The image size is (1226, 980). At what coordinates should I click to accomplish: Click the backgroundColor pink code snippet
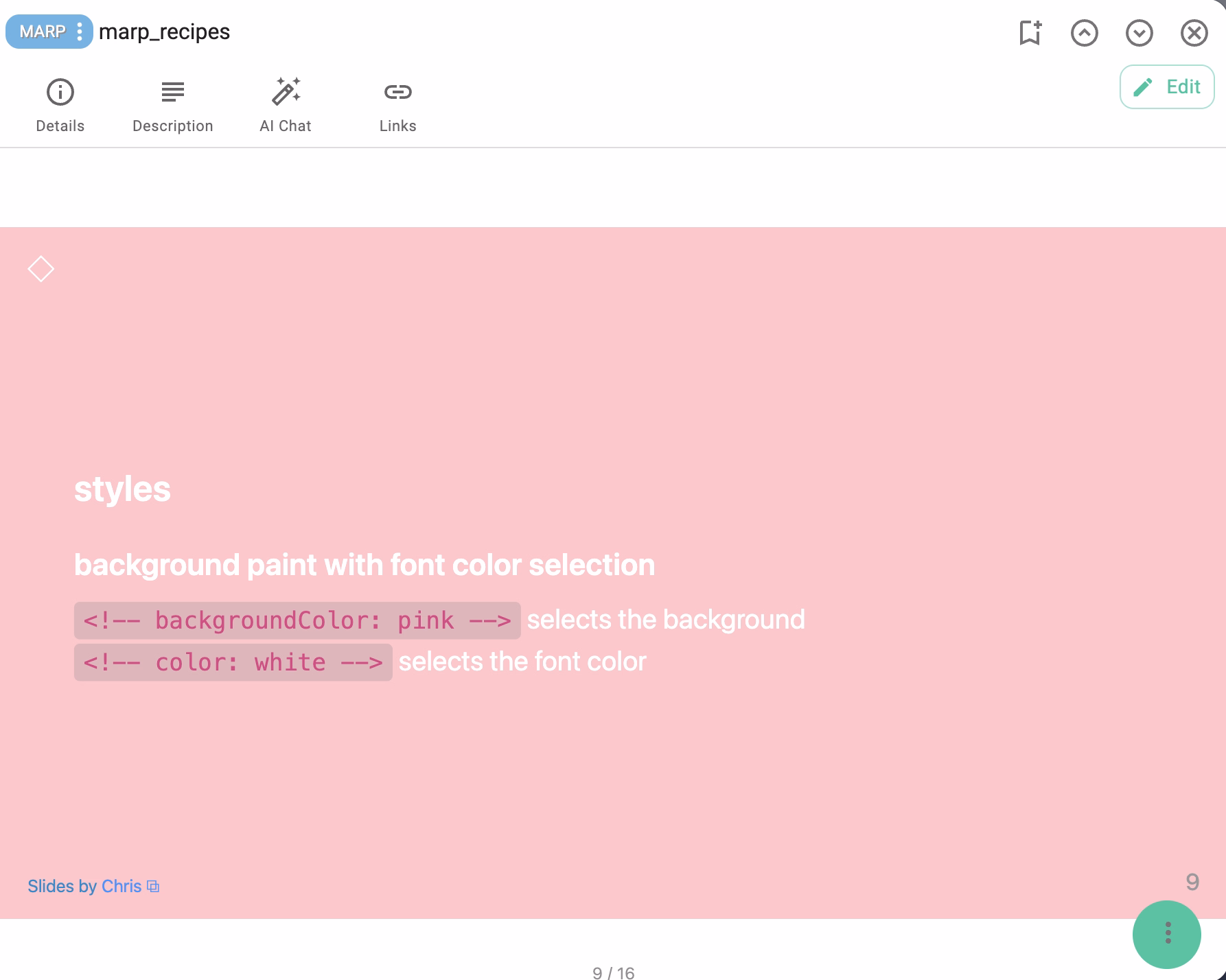point(297,620)
